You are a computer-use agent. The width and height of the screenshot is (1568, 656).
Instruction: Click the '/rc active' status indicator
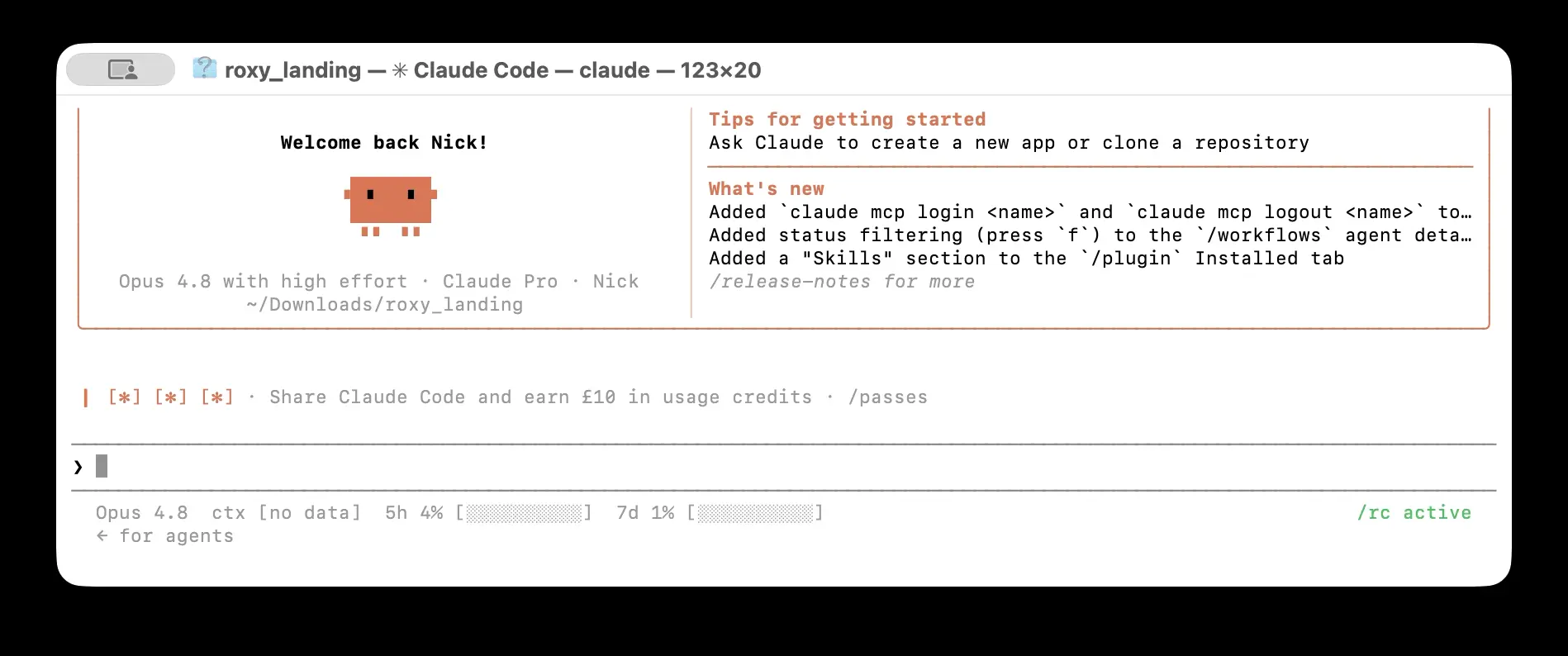1414,512
